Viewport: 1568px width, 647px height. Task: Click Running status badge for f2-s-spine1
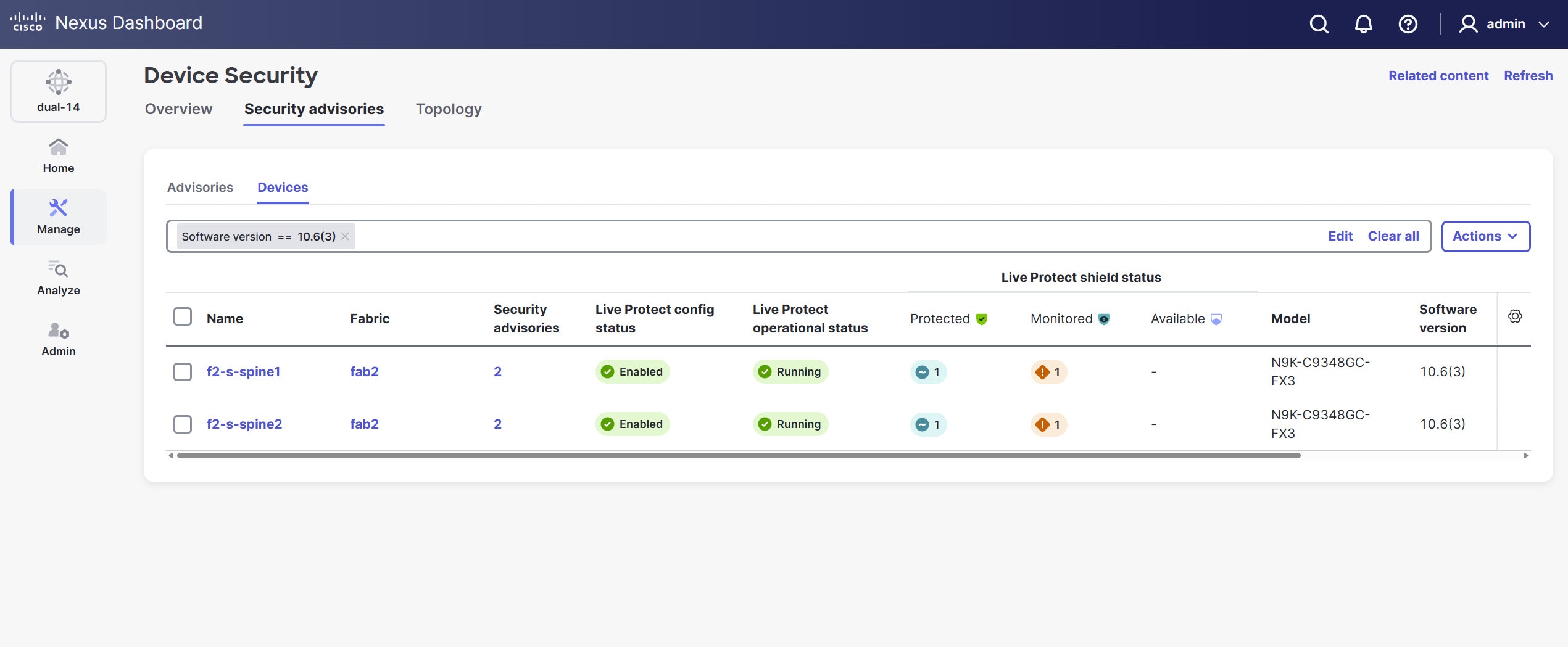tap(790, 371)
